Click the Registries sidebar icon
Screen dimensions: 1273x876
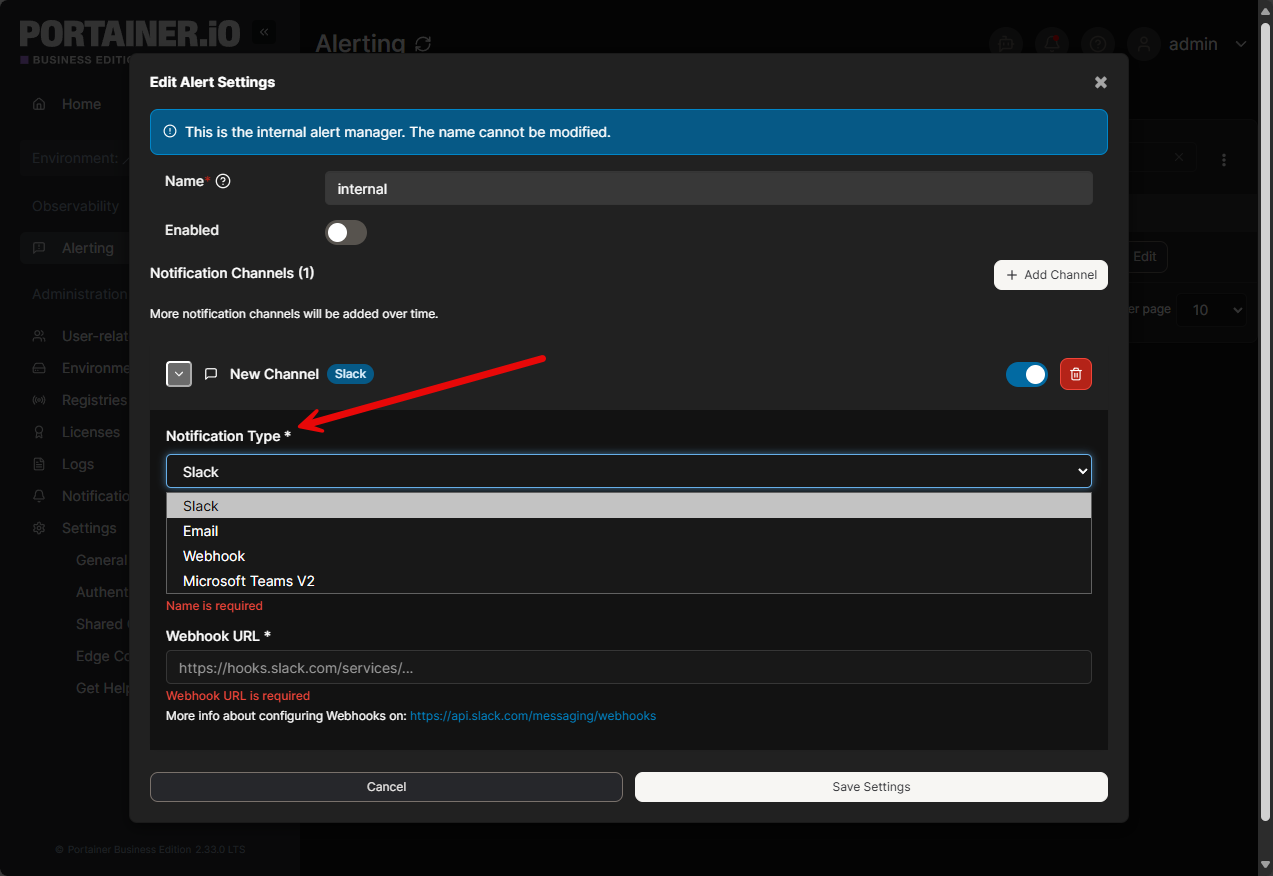coord(39,400)
